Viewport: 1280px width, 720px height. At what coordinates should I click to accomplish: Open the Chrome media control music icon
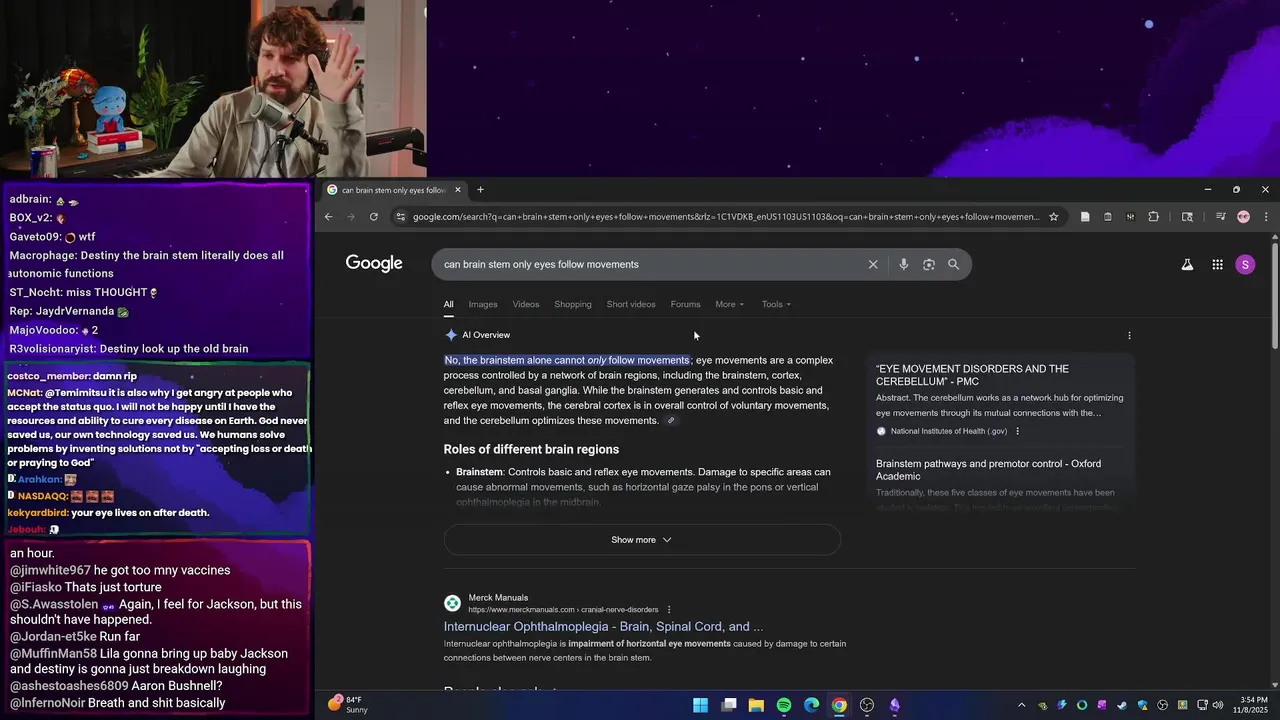point(1220,217)
